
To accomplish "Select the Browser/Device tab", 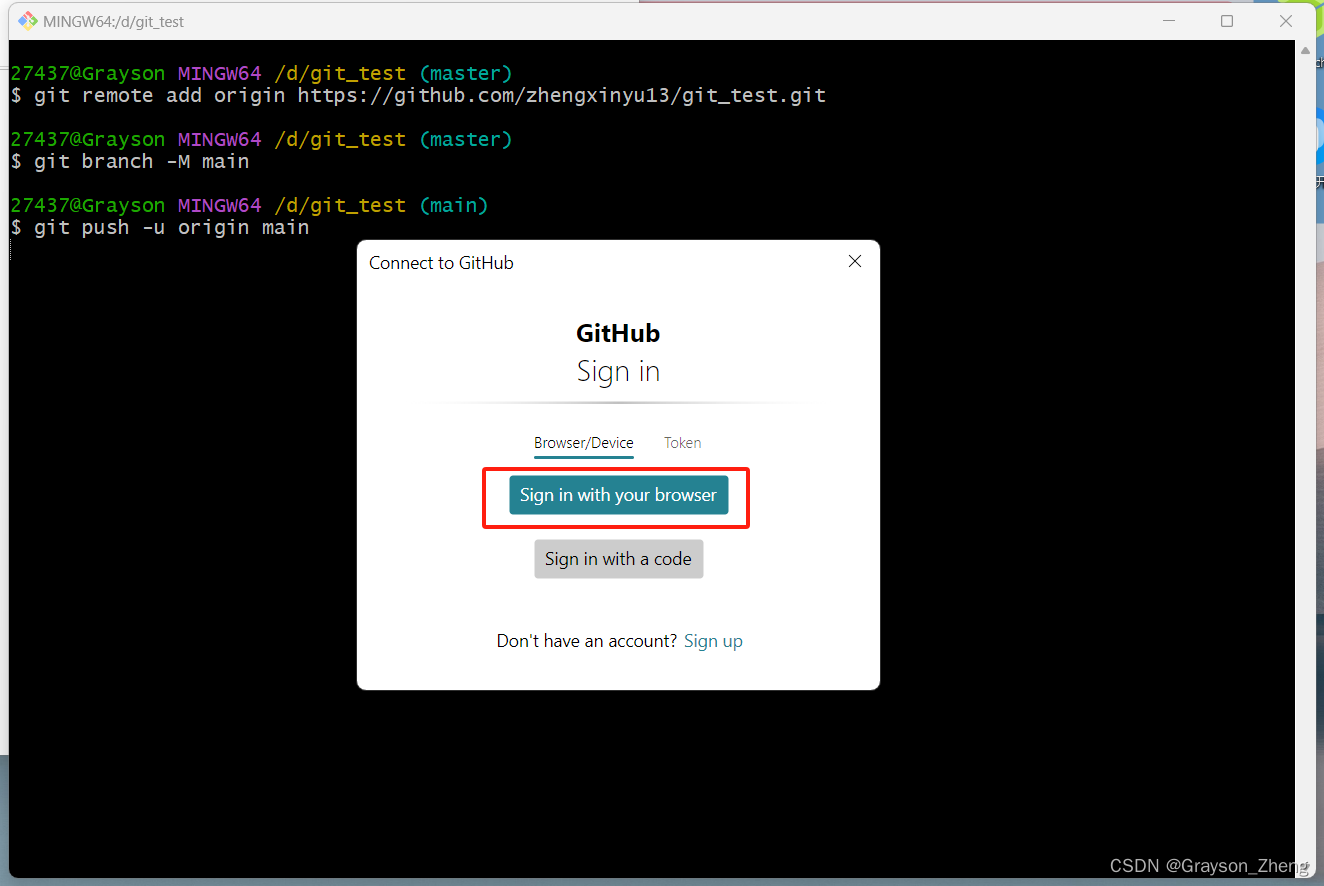I will [584, 443].
